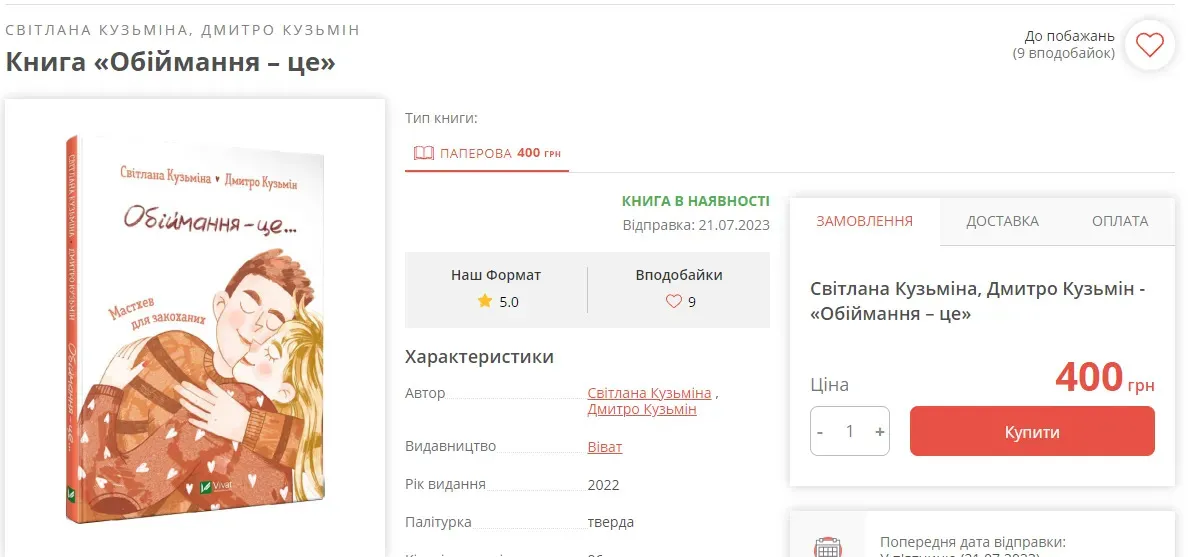Click the wishlist heart icon
Image resolution: width=1204 pixels, height=557 pixels.
click(1149, 45)
